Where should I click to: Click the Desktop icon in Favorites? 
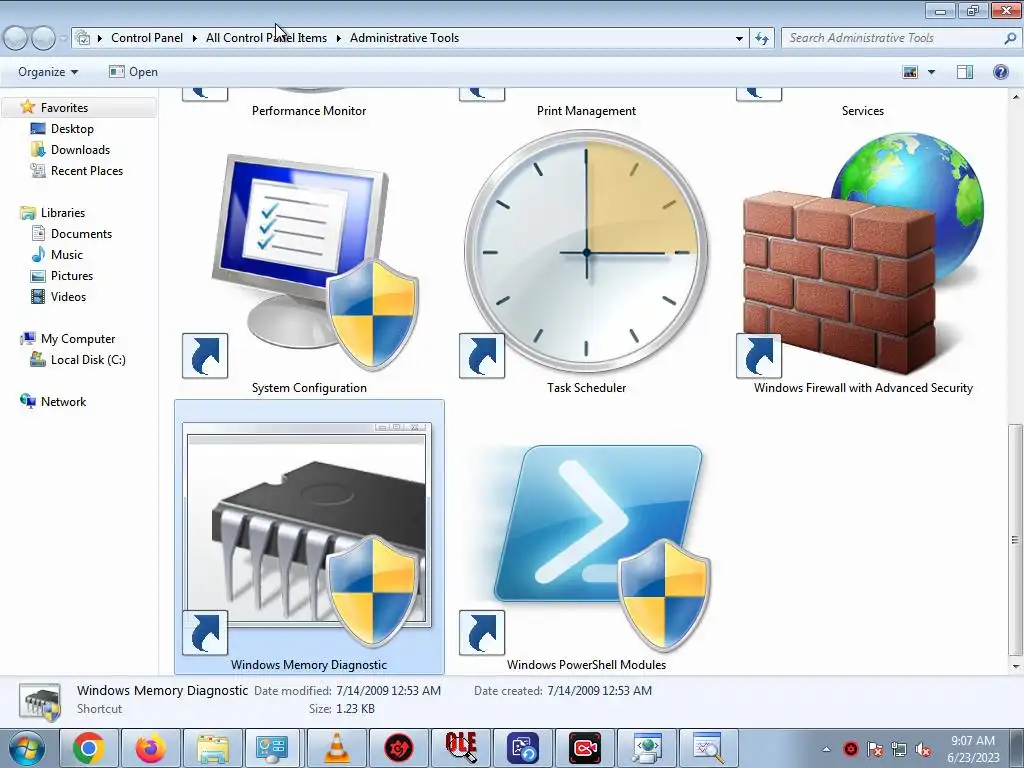tap(38, 129)
